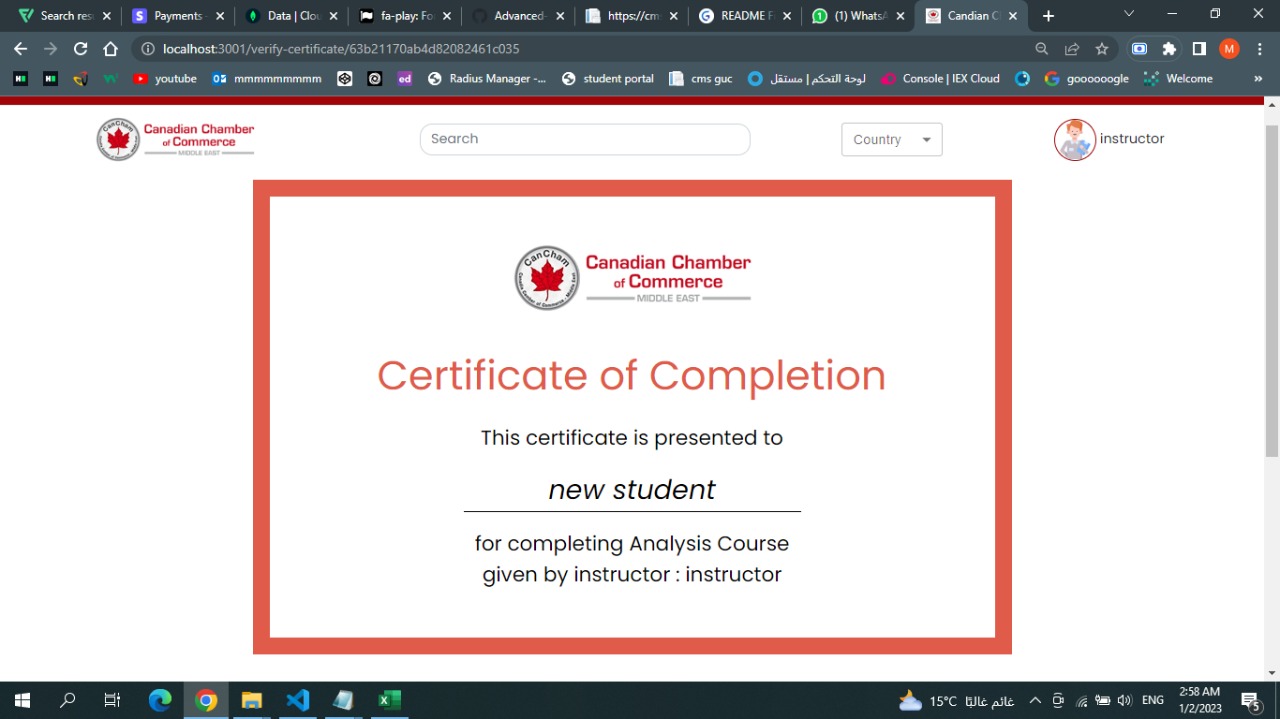This screenshot has height=719, width=1280.
Task: Close the Payments tab
Action: 220,16
